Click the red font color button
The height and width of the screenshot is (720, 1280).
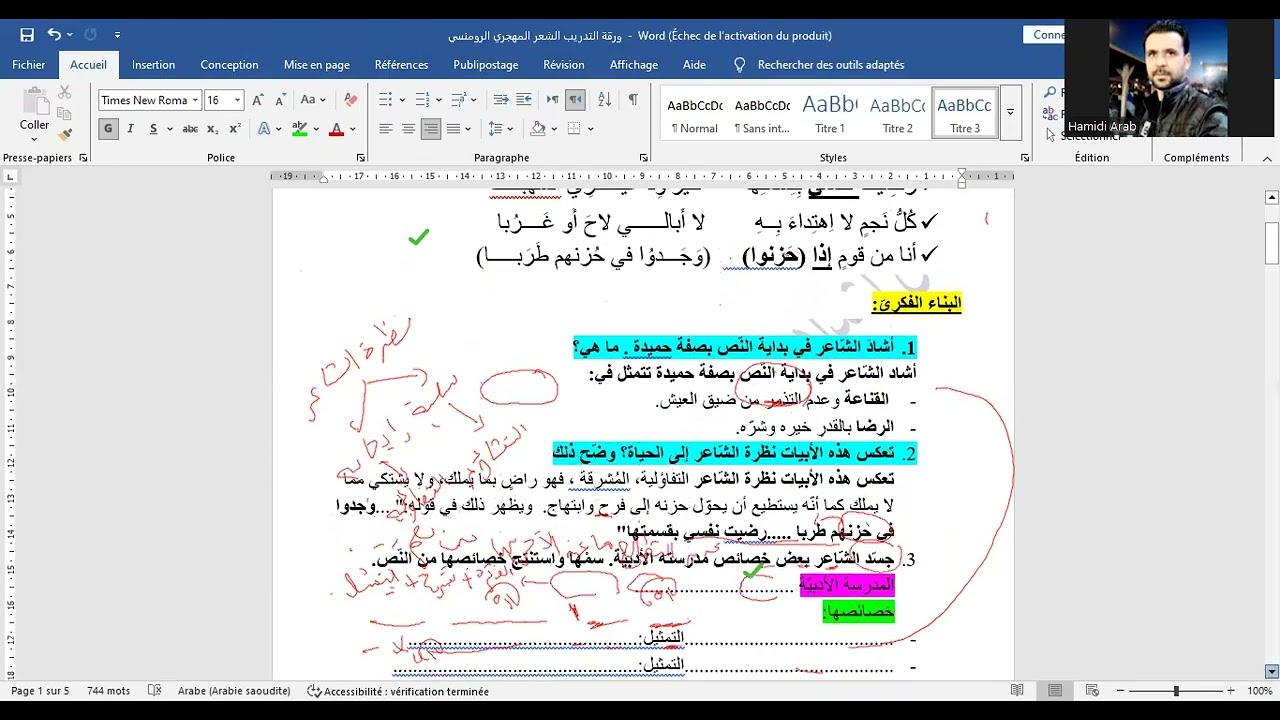(336, 129)
